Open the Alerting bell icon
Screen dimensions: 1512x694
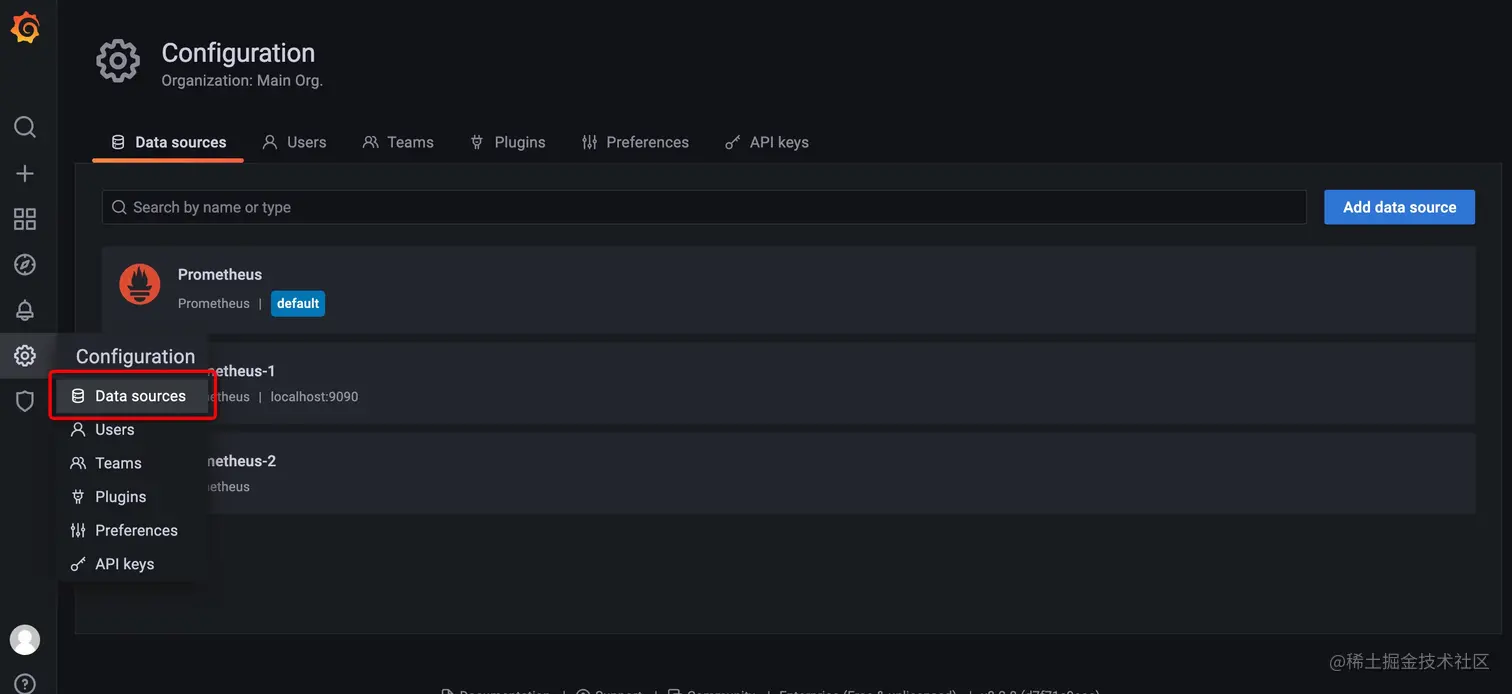[x=25, y=310]
